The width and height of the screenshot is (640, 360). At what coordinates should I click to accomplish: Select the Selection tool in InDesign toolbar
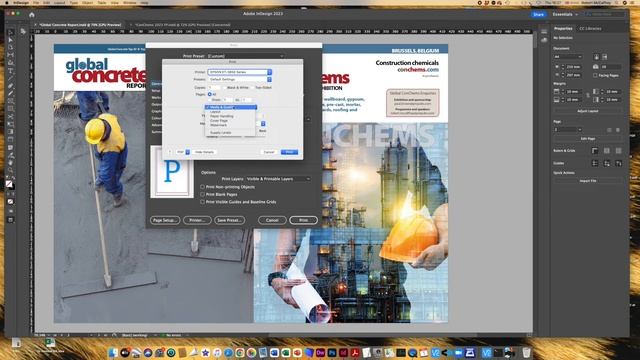click(x=11, y=32)
